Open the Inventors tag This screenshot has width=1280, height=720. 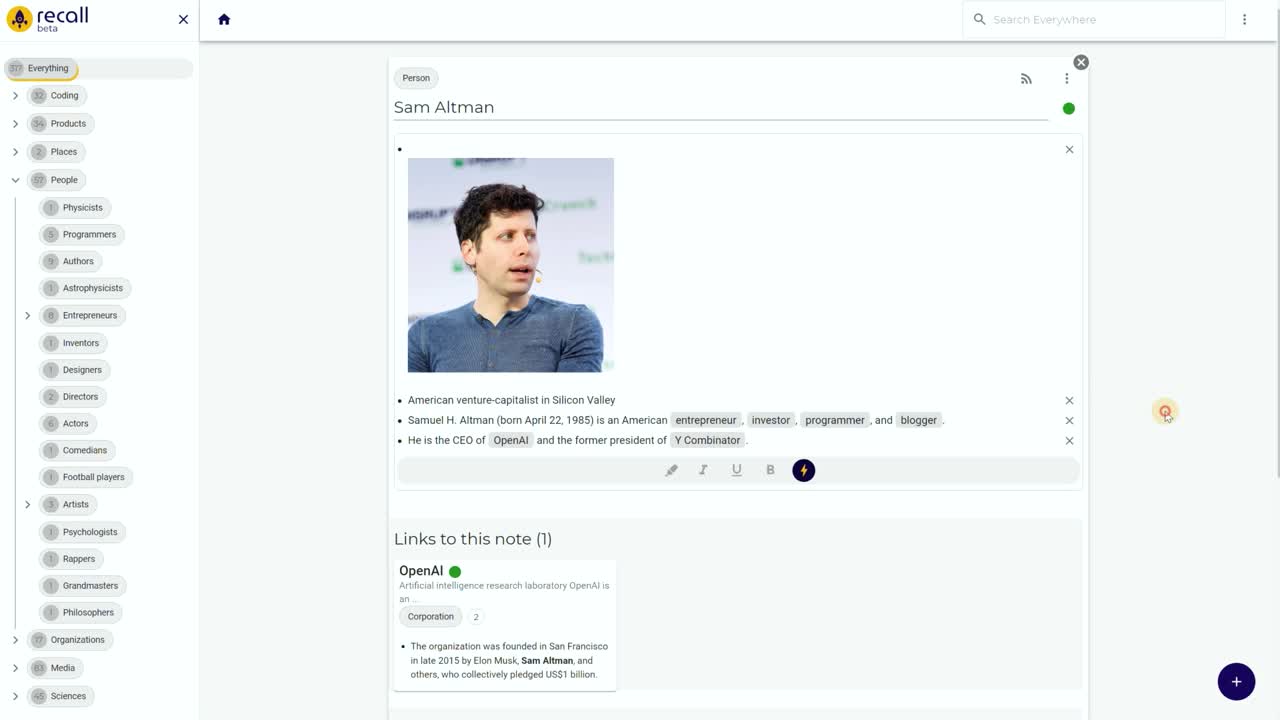pos(73,343)
